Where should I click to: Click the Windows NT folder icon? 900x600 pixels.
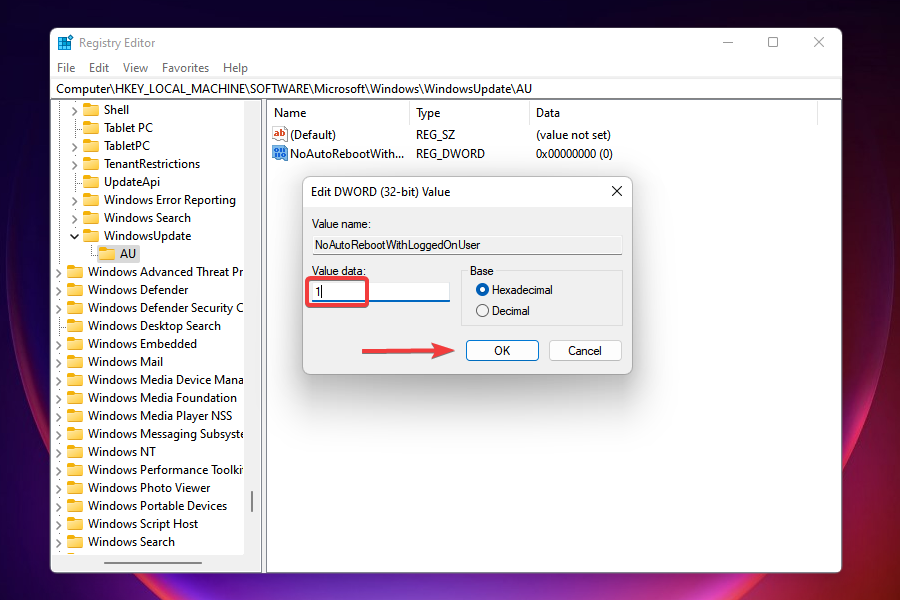[75, 451]
